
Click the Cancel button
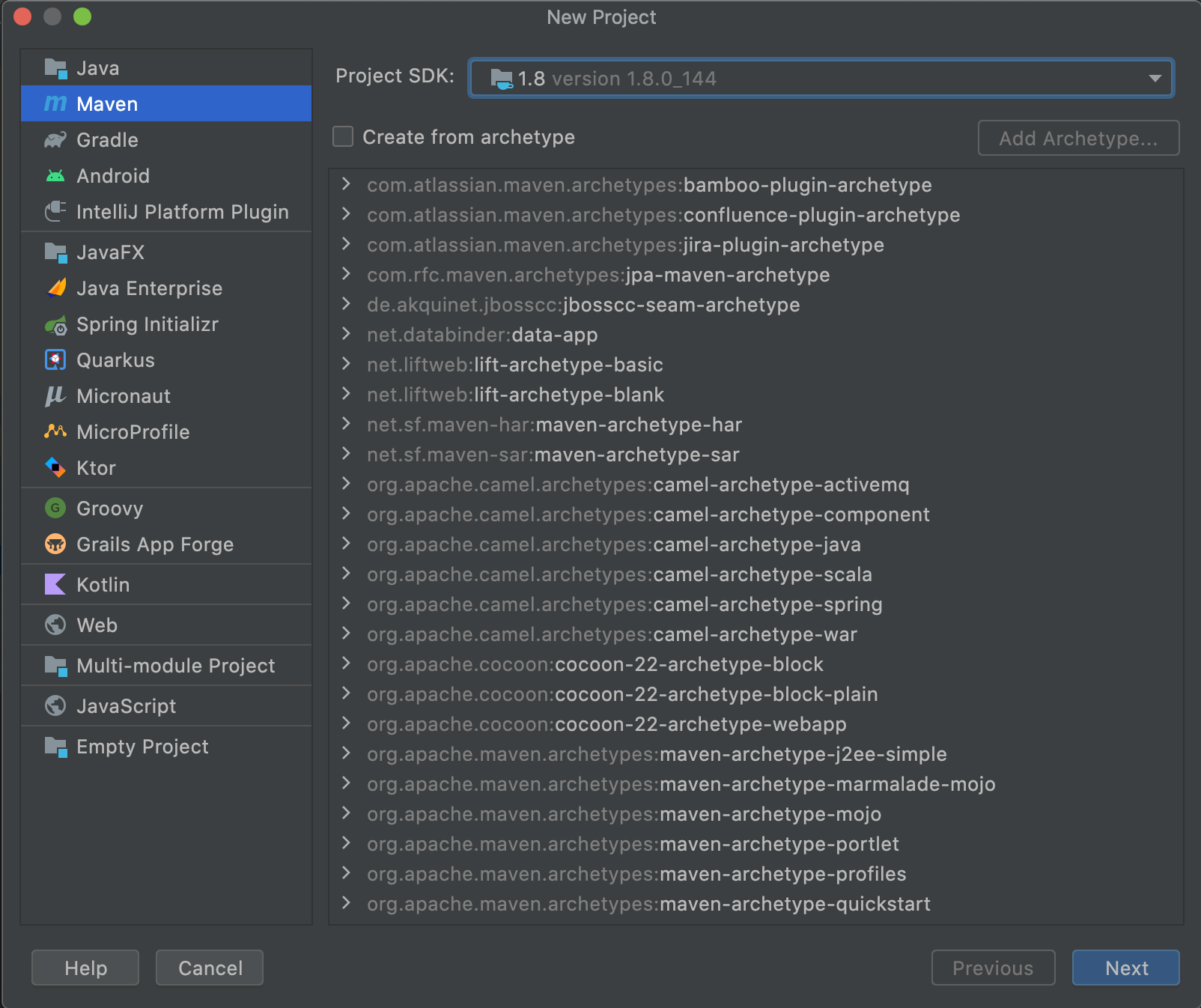click(210, 968)
